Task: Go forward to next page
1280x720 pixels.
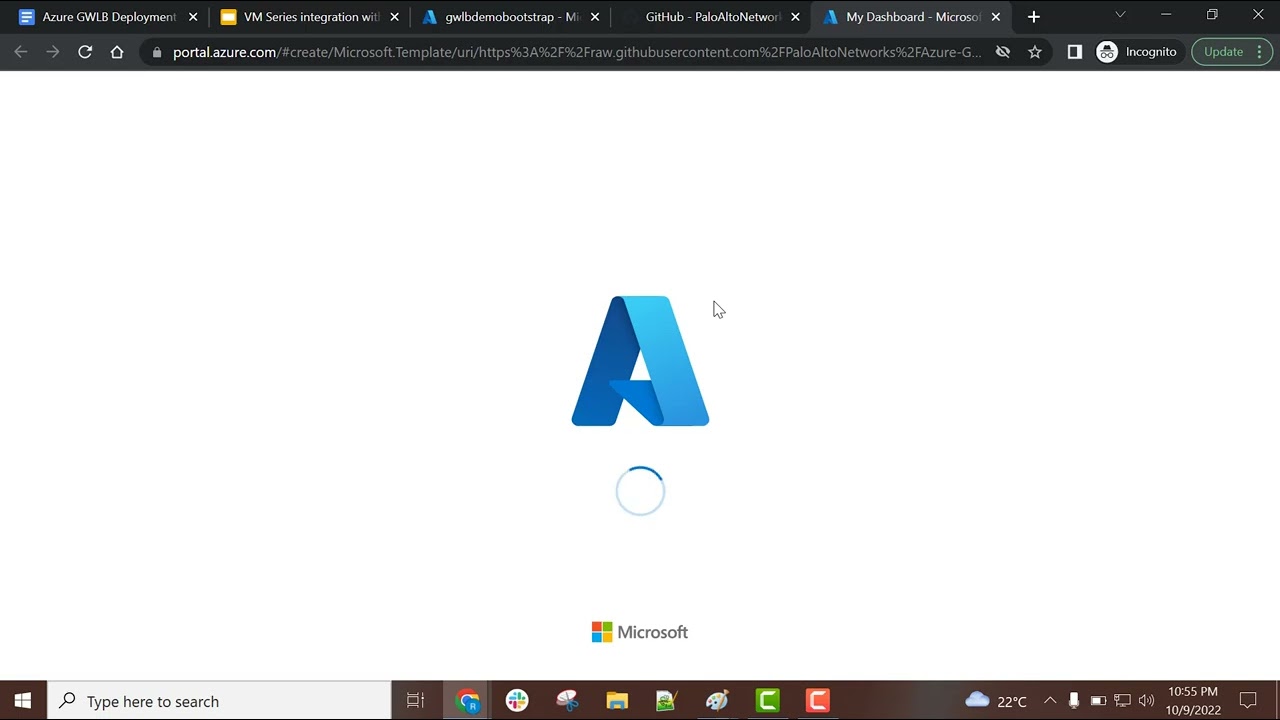Action: [53, 52]
